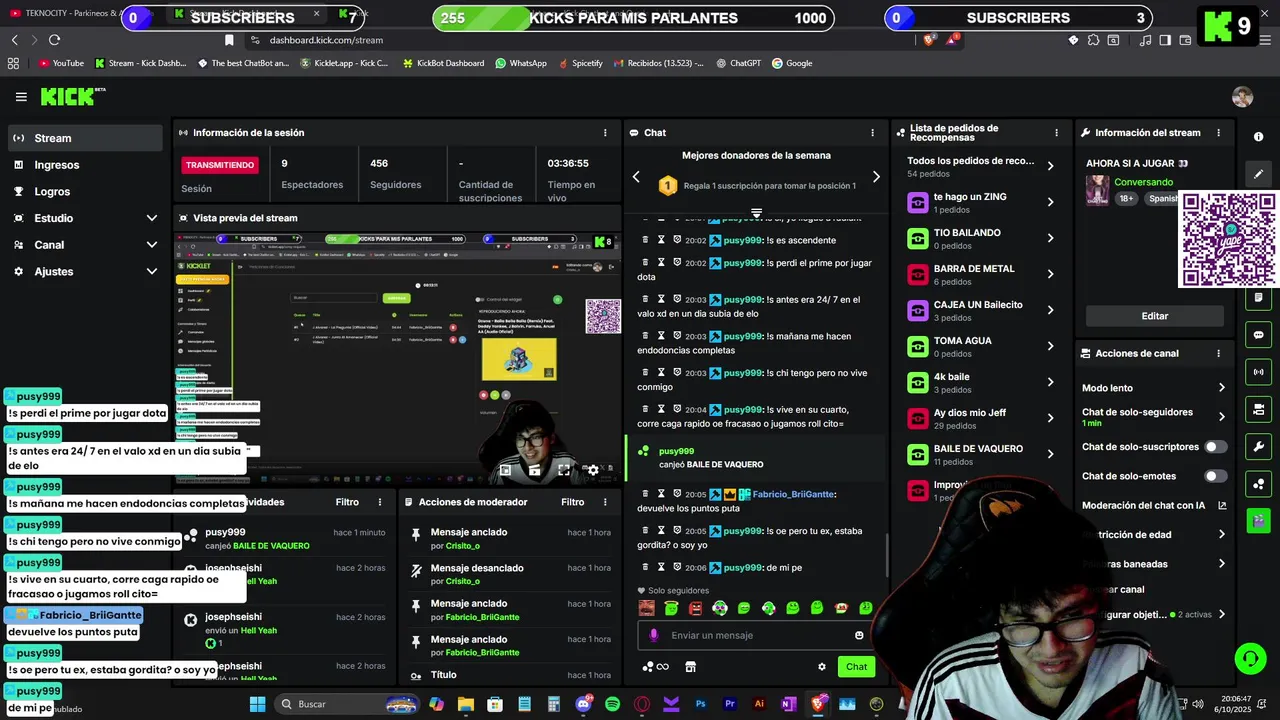Click the TOMA AGUA reward row
This screenshot has width=1280, height=720.
point(980,346)
